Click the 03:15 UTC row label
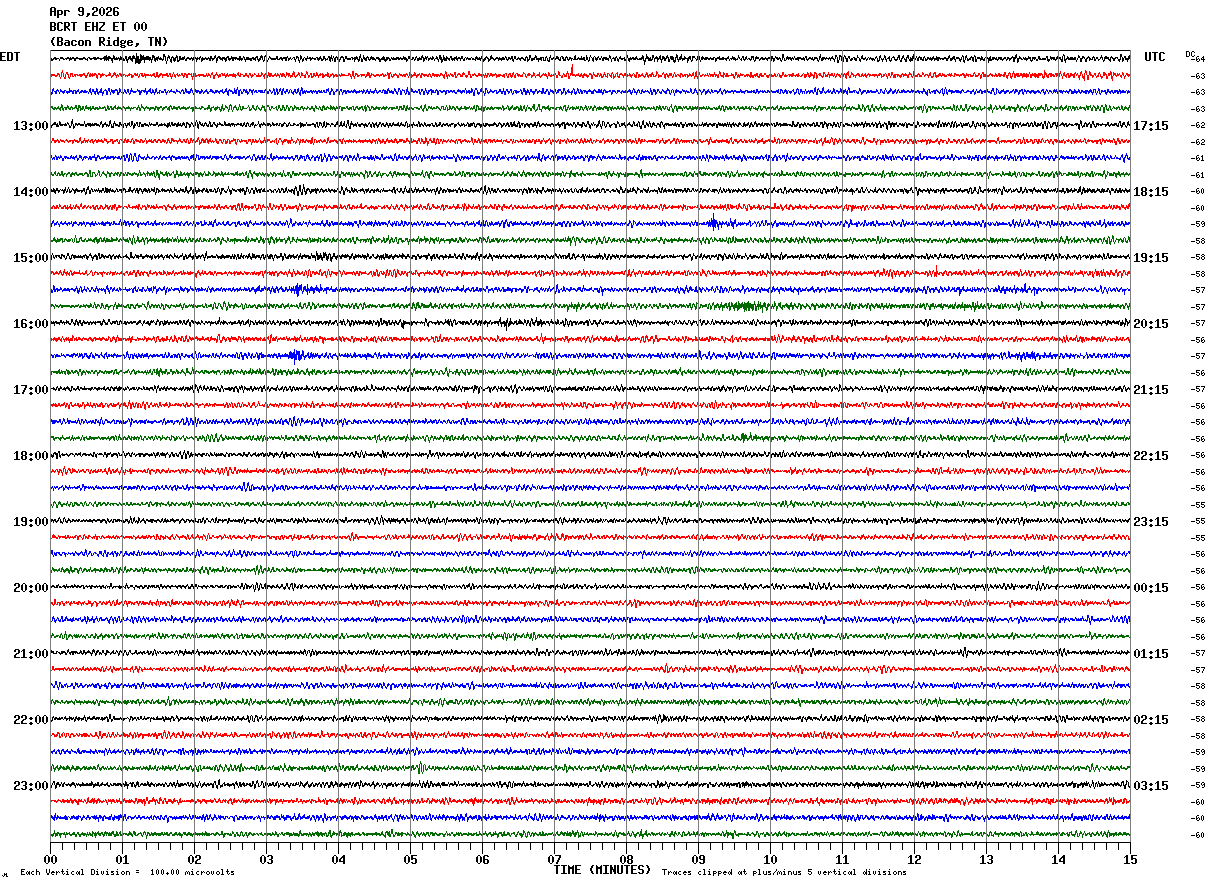1210x886 pixels. pos(1151,786)
